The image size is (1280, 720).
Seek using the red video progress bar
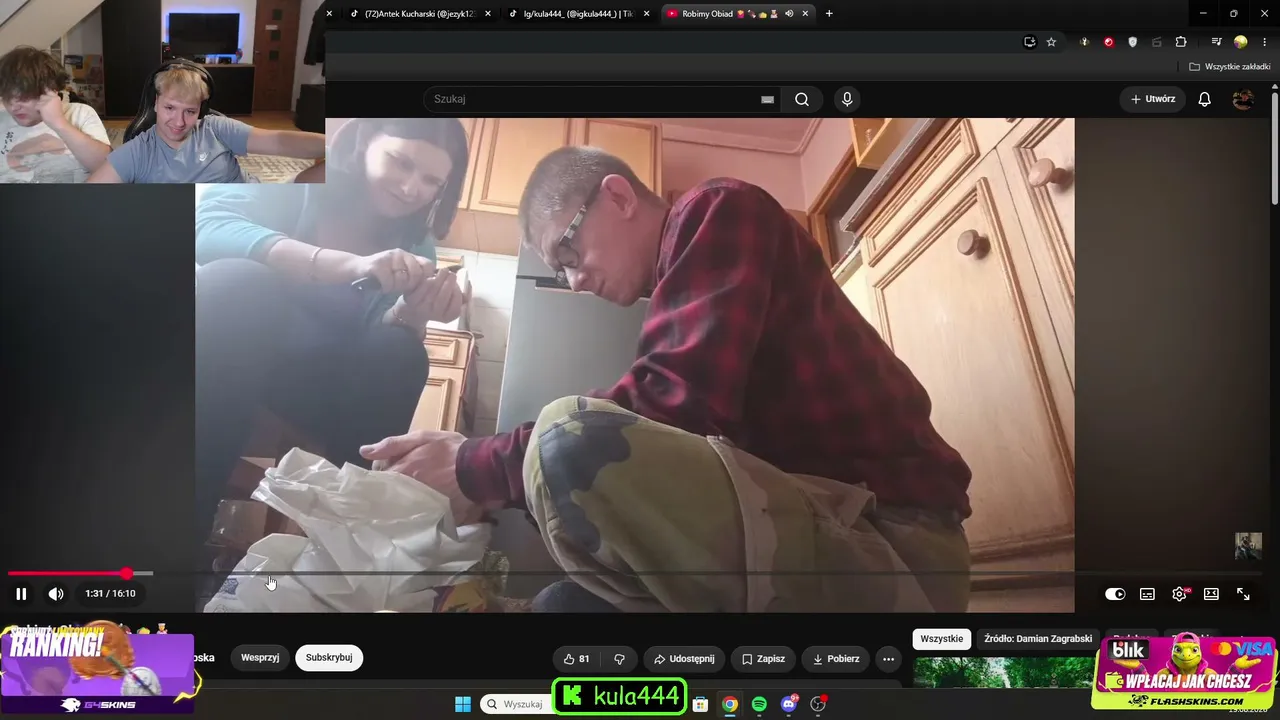click(x=67, y=573)
